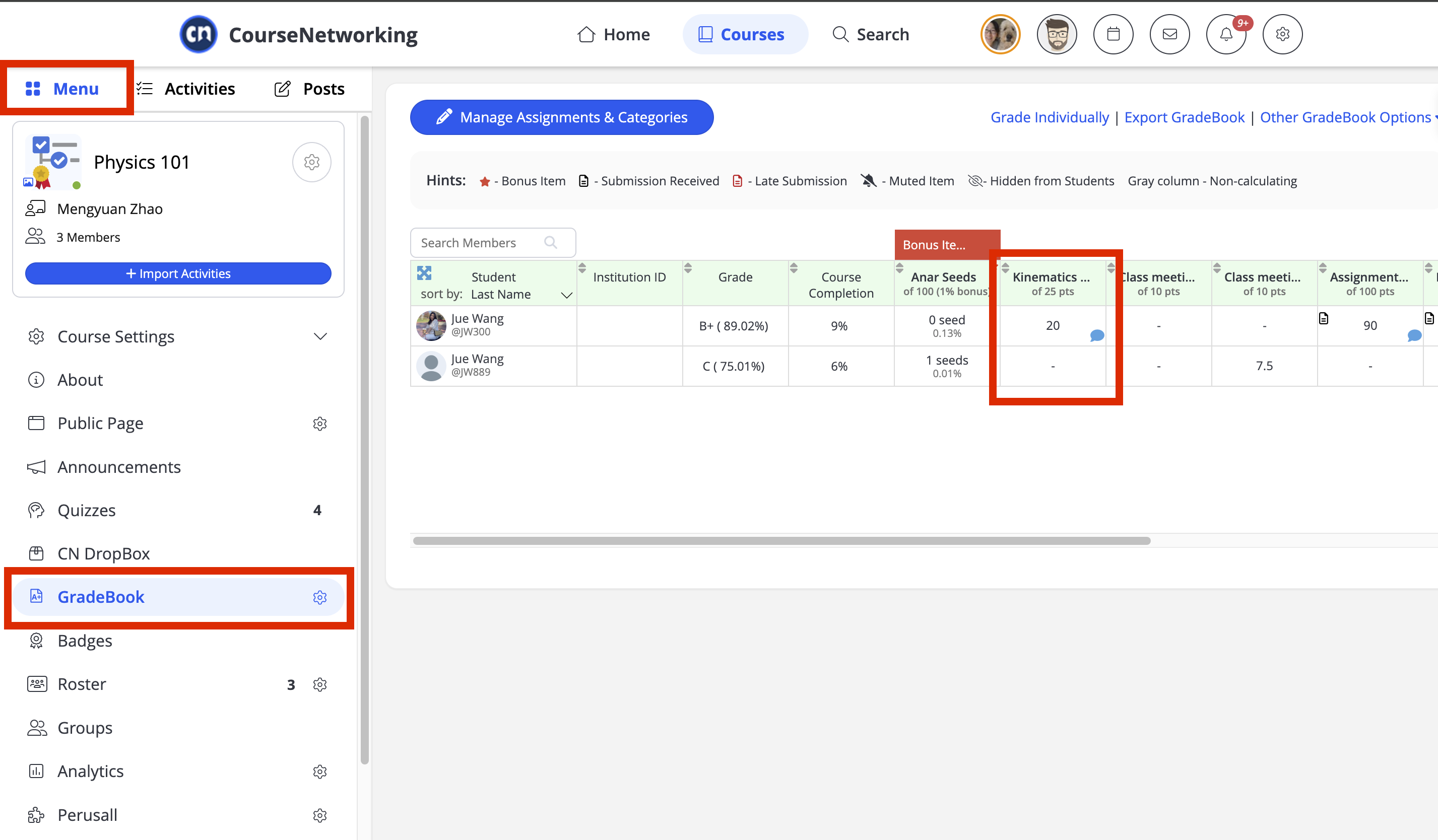Screen dimensions: 1438x840
Task: Open Courses in the top navigation
Action: (x=745, y=35)
